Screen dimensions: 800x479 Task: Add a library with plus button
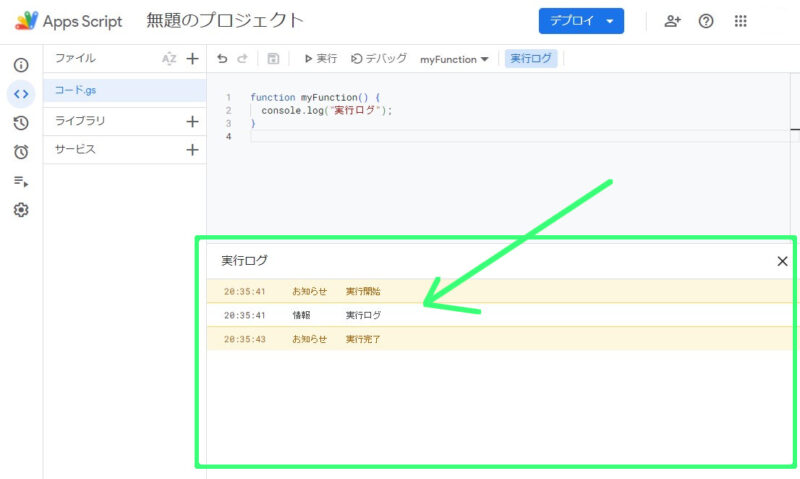193,121
